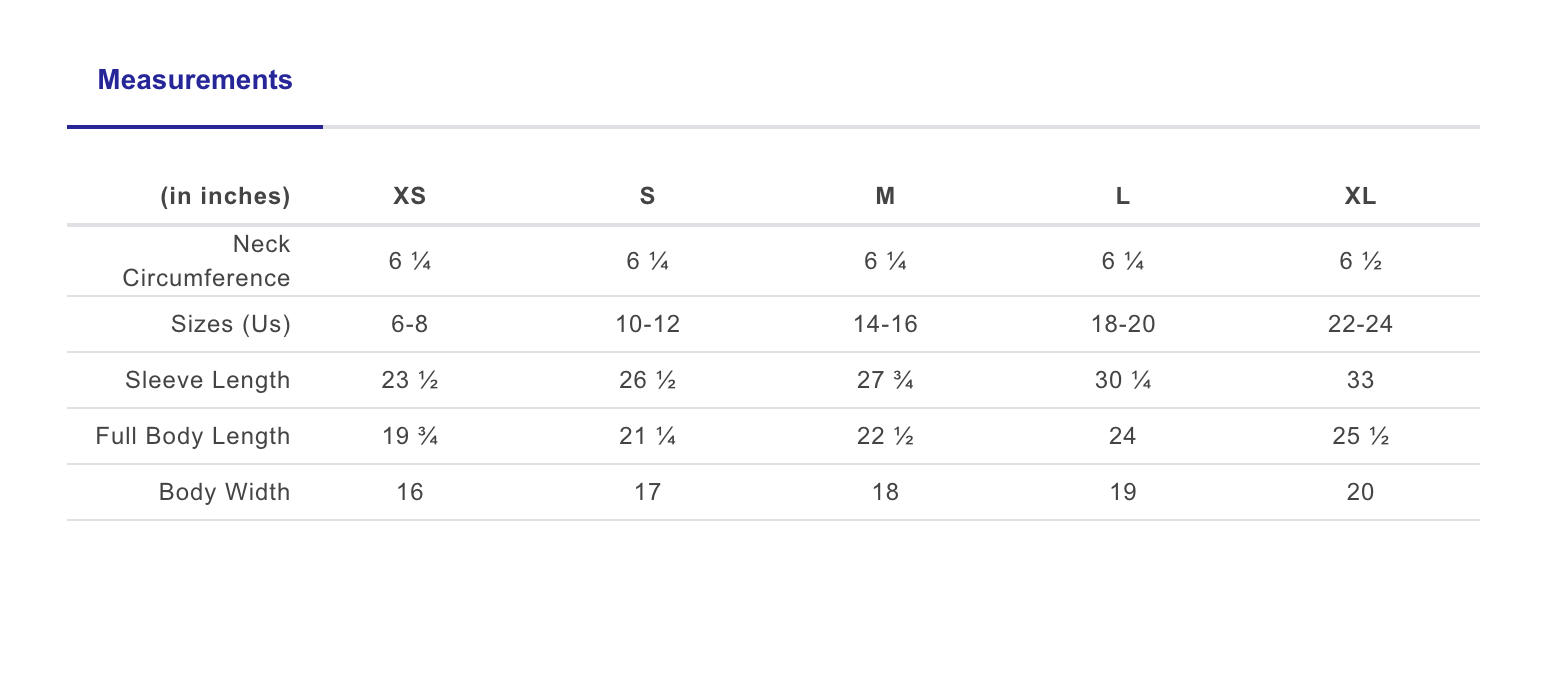Select the S size column header
The image size is (1566, 674).
click(647, 196)
